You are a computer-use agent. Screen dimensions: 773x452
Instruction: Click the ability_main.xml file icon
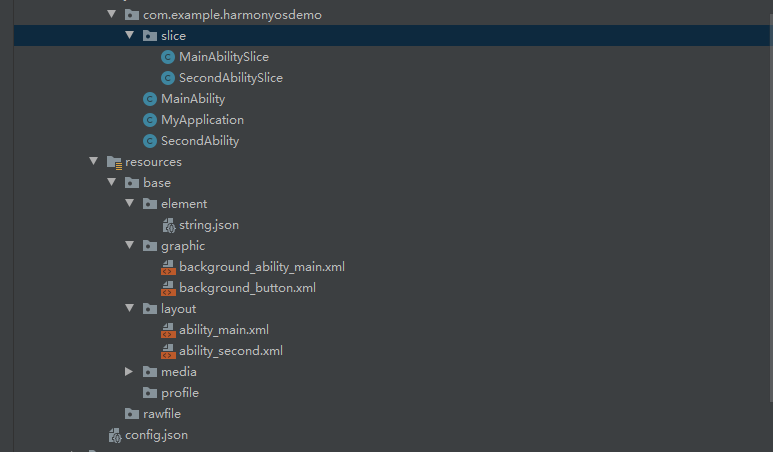click(x=168, y=330)
